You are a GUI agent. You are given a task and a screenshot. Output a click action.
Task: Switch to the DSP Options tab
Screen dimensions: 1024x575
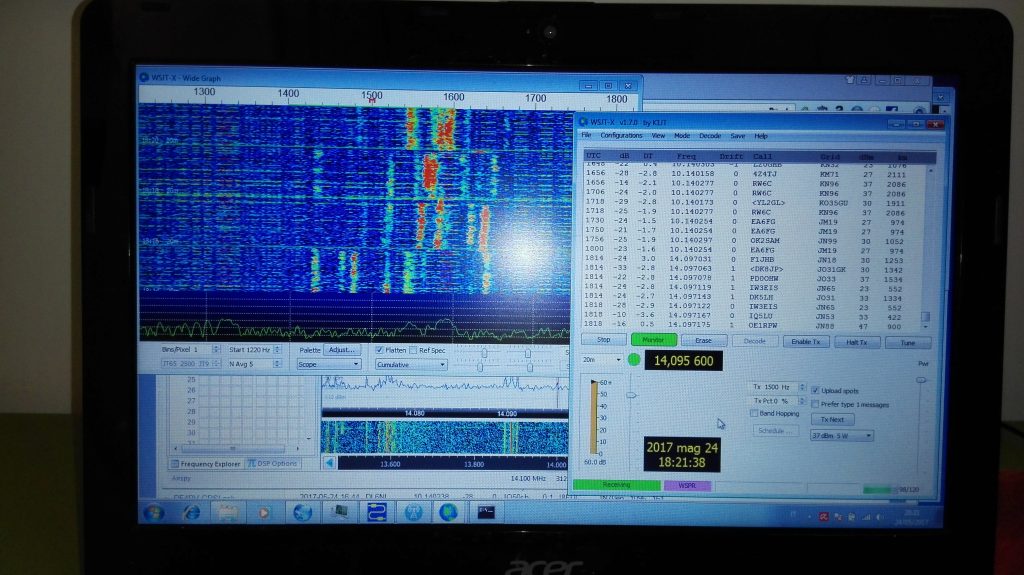click(x=272, y=463)
